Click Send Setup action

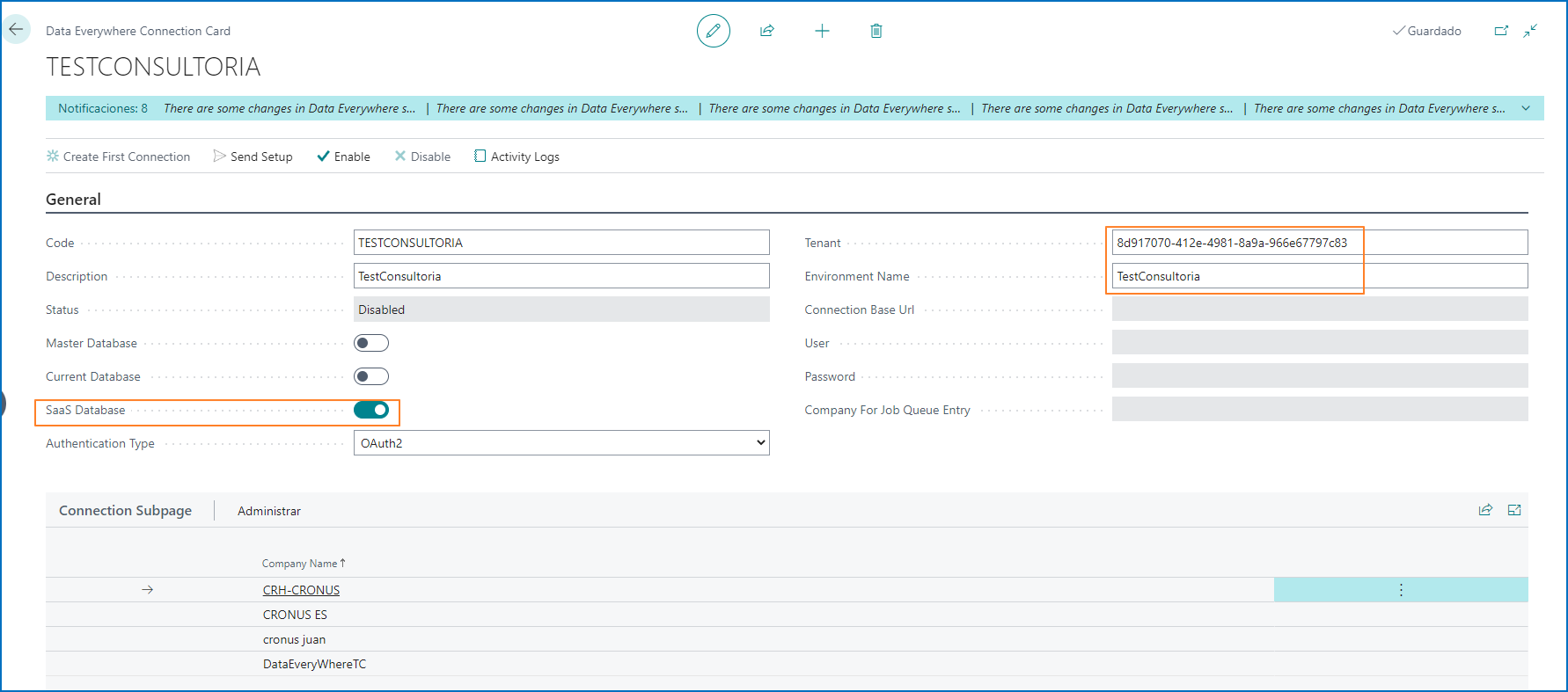coord(253,157)
